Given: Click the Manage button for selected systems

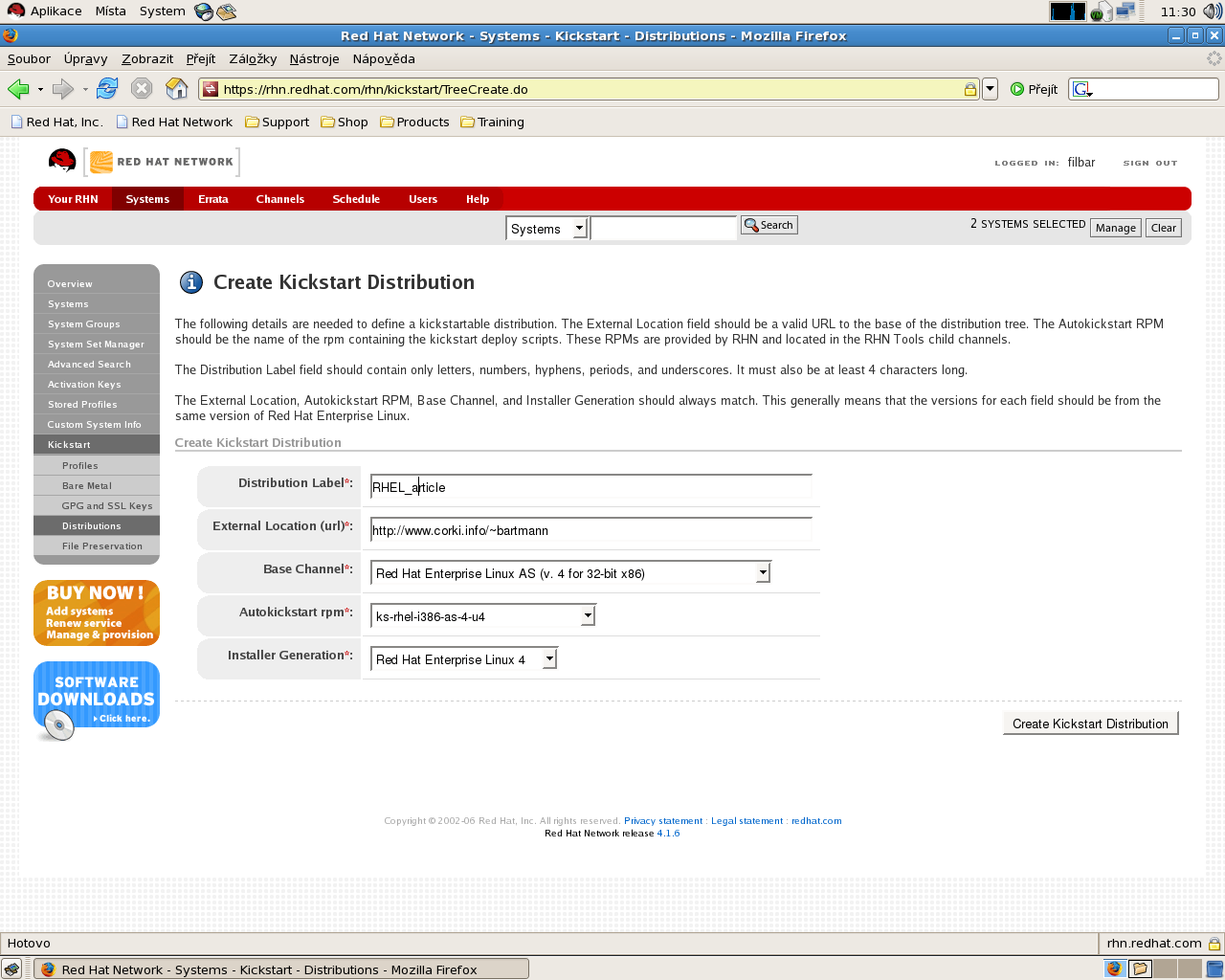Looking at the screenshot, I should tap(1116, 228).
